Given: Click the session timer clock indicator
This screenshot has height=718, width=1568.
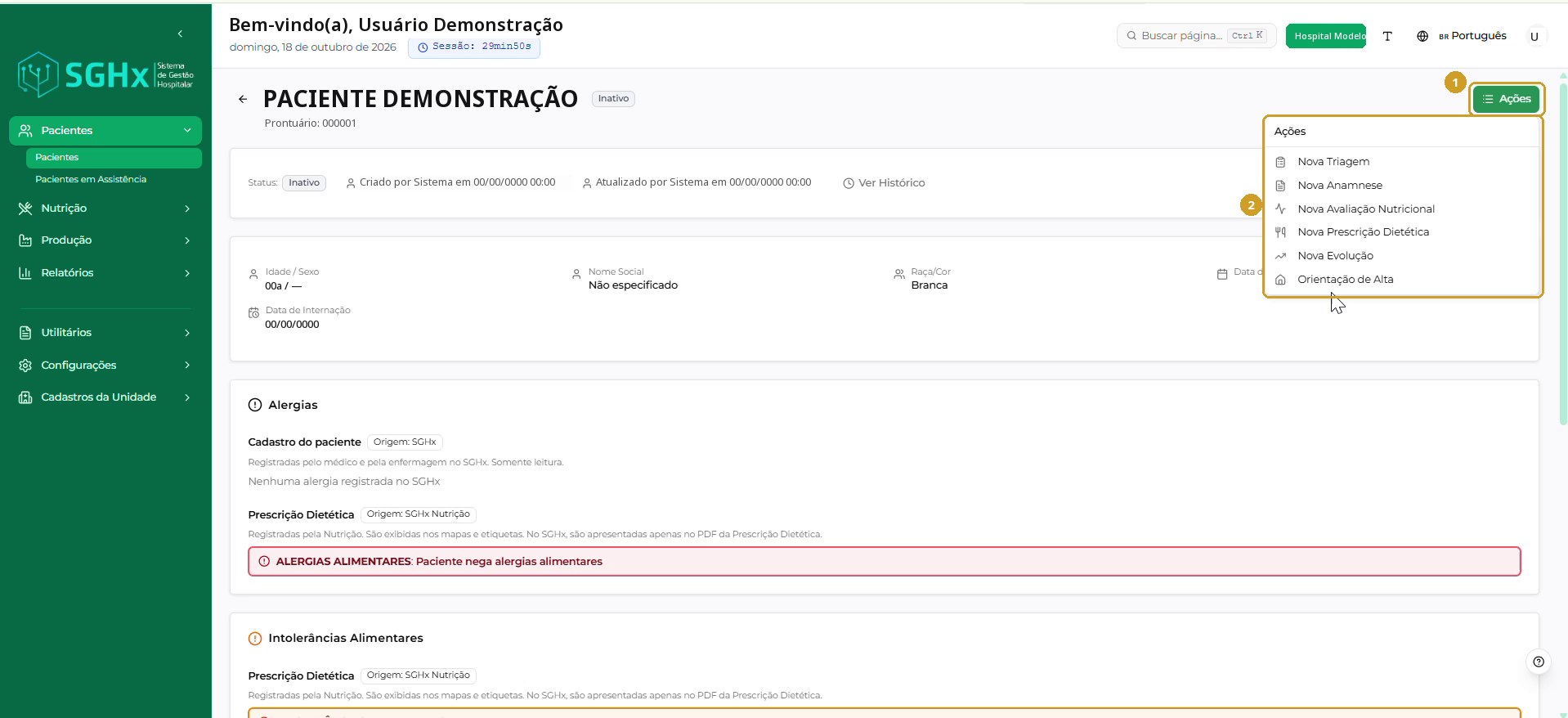Looking at the screenshot, I should pos(474,47).
